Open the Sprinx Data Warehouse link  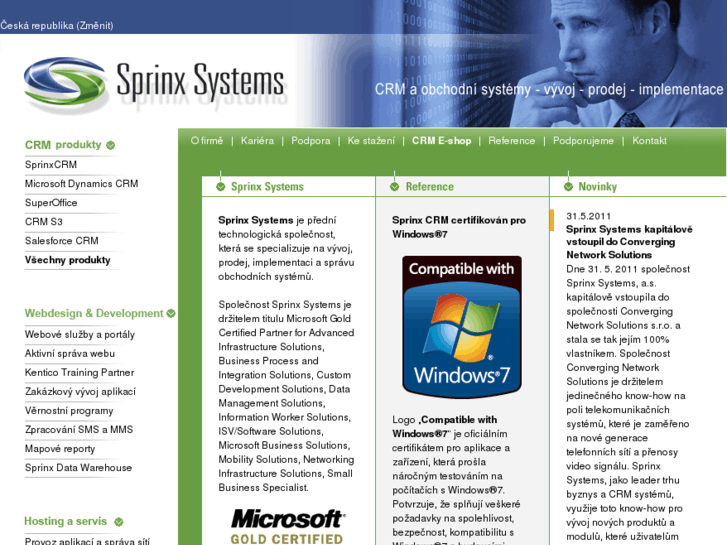click(78, 468)
